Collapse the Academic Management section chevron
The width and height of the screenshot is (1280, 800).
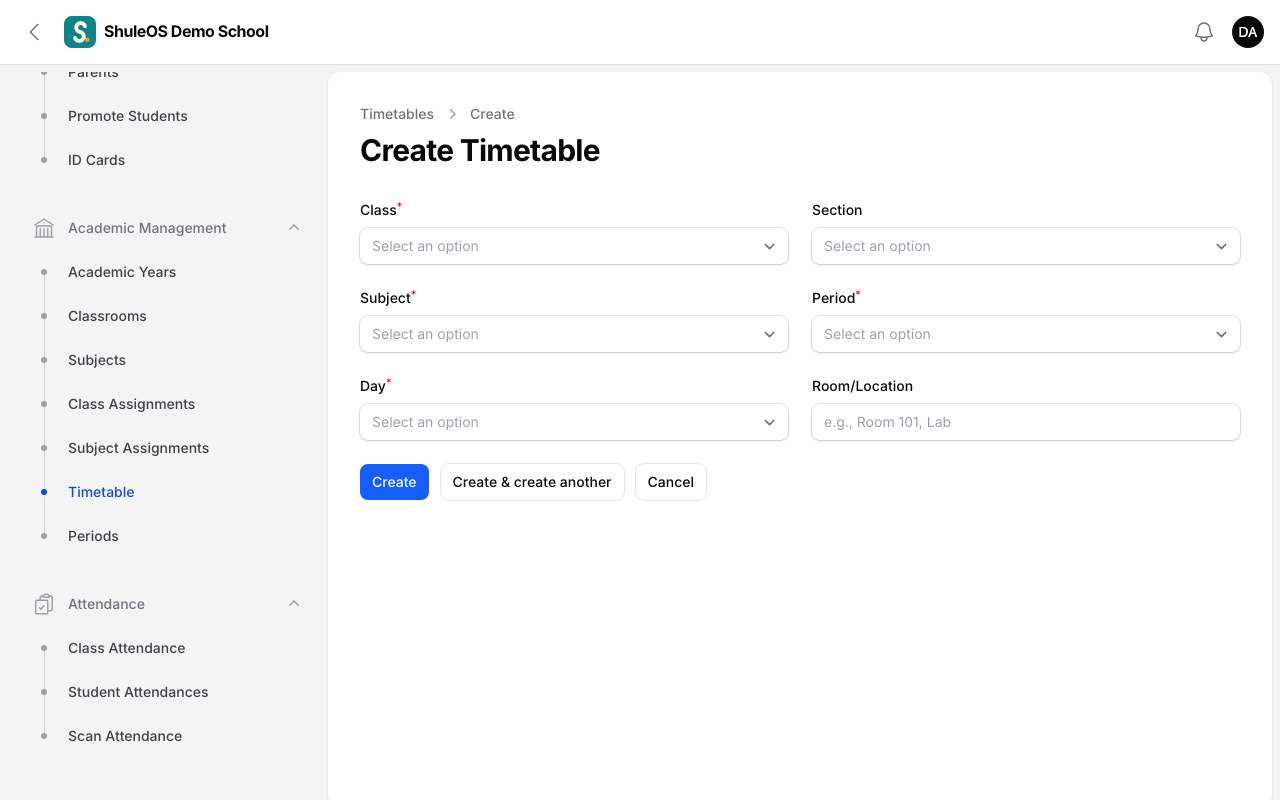294,228
